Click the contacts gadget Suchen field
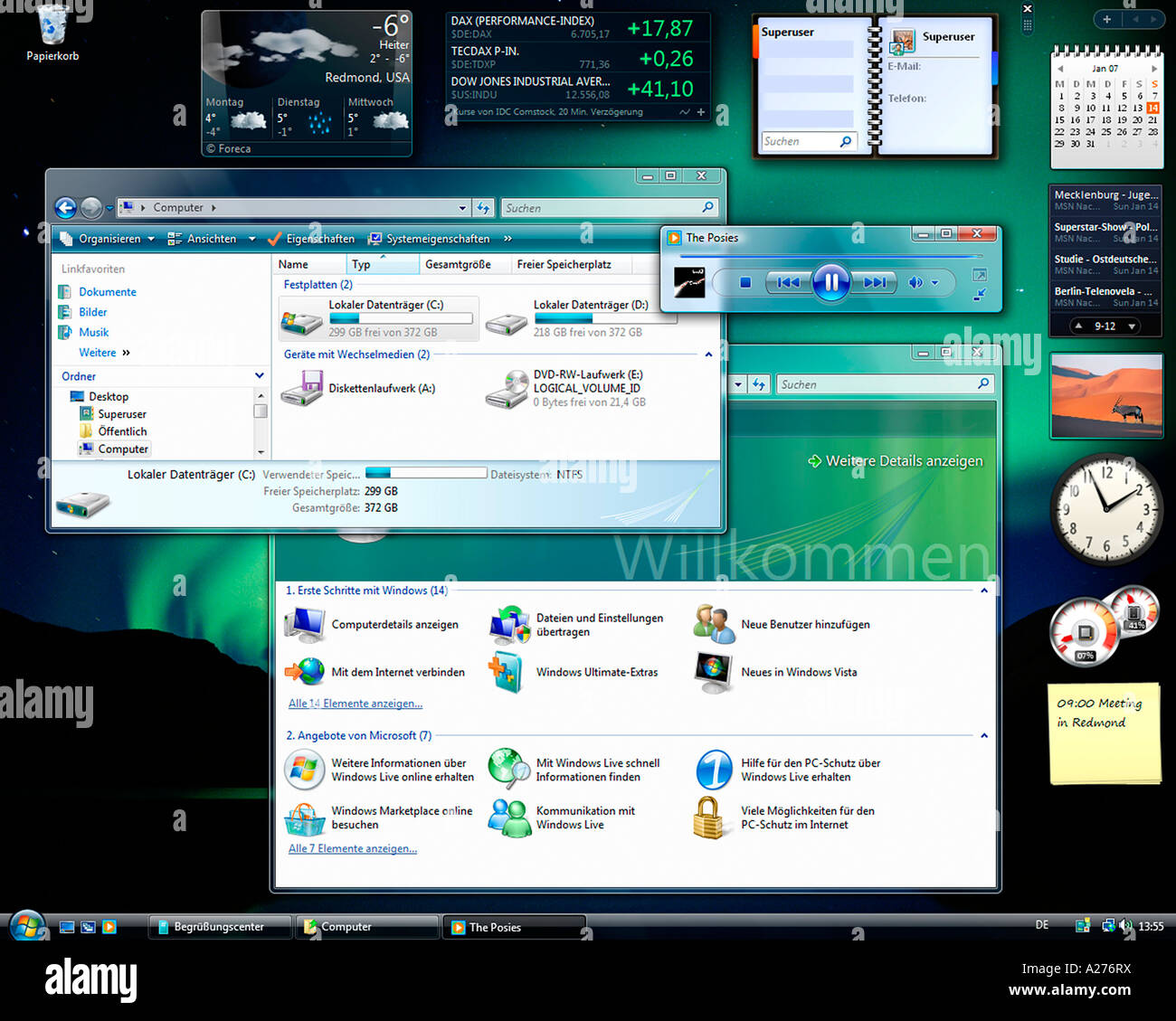 coord(808,141)
